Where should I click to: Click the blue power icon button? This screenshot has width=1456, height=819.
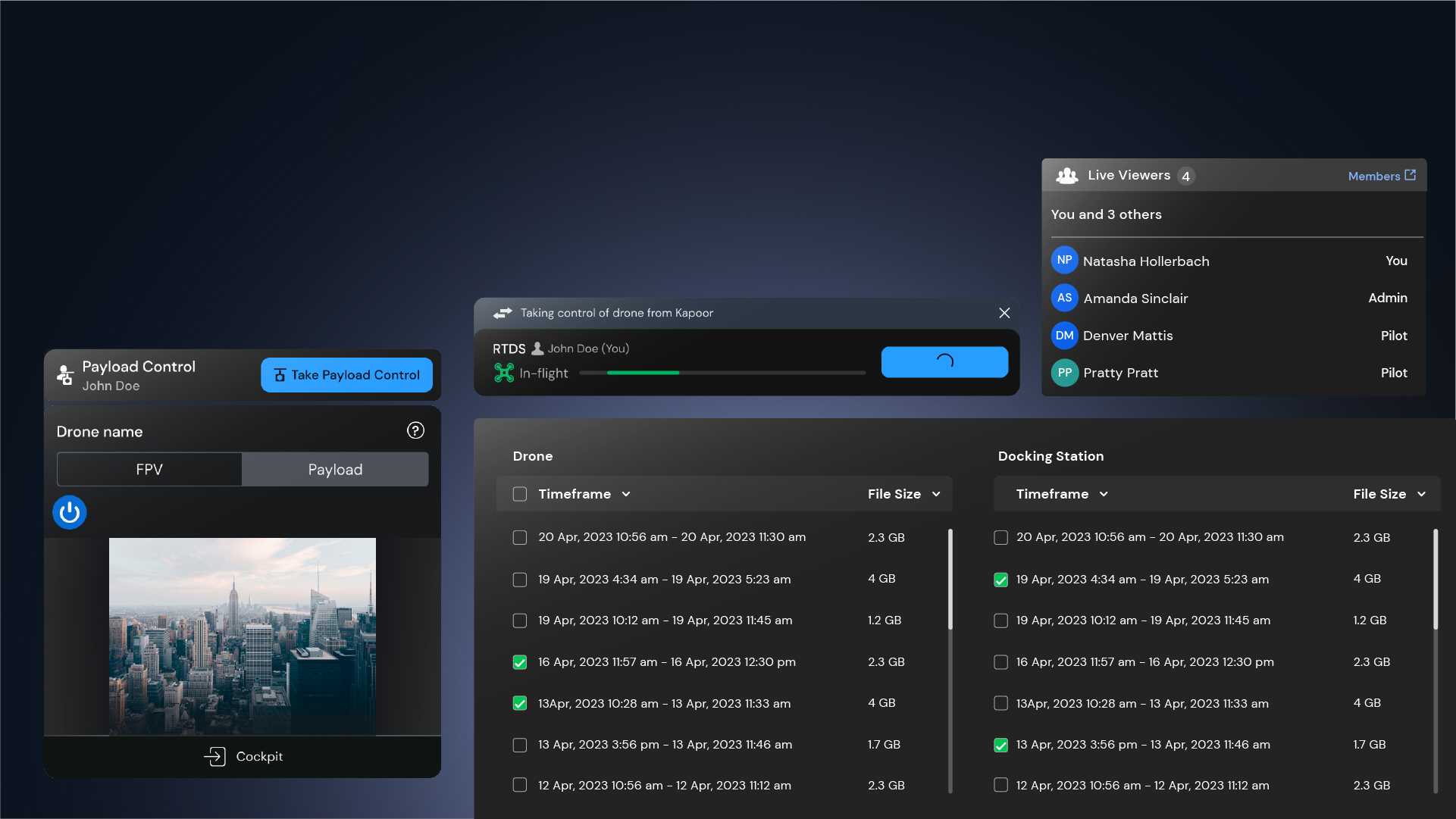coord(69,513)
